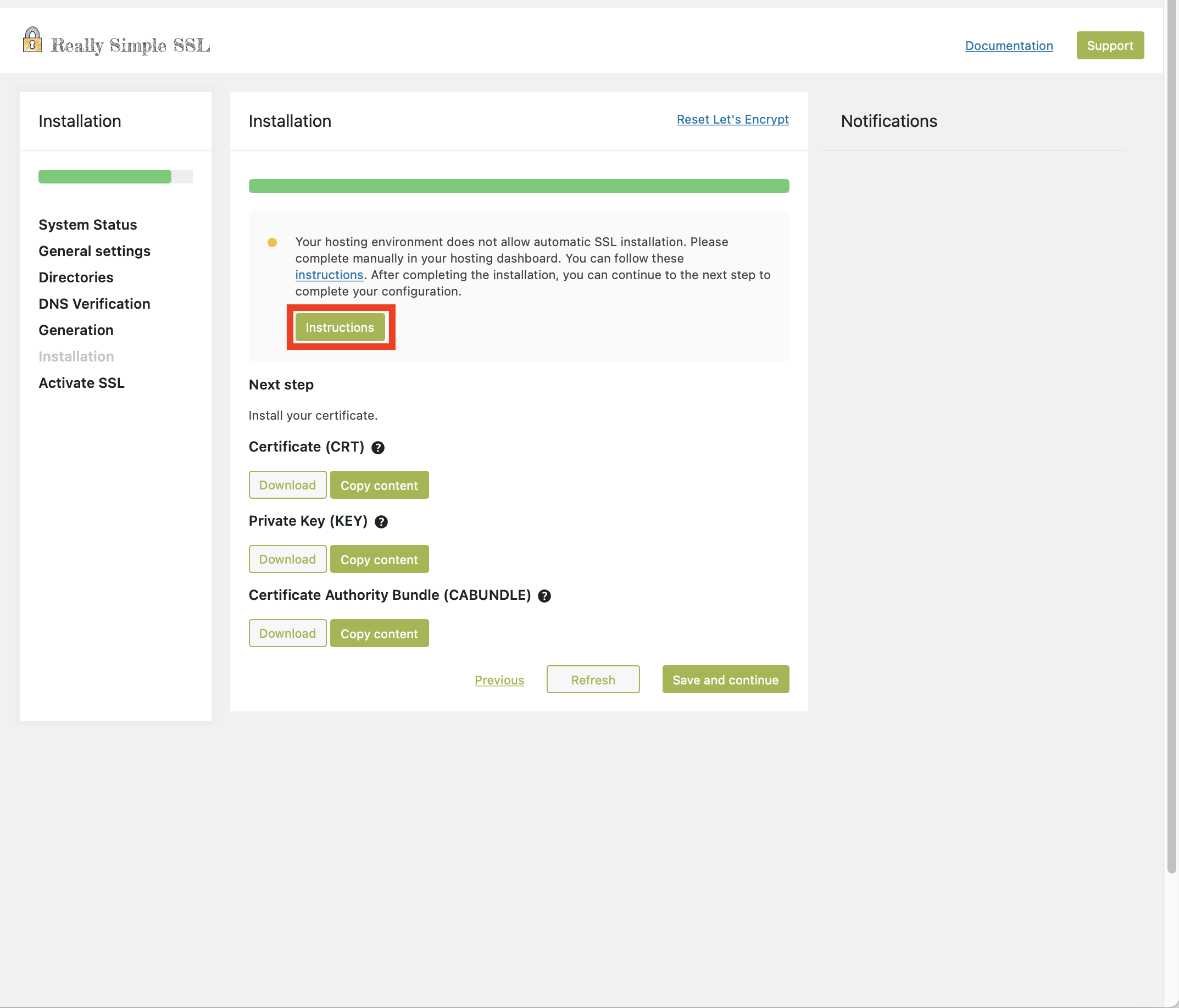Image resolution: width=1179 pixels, height=1008 pixels.
Task: Go to General settings step
Action: click(94, 251)
